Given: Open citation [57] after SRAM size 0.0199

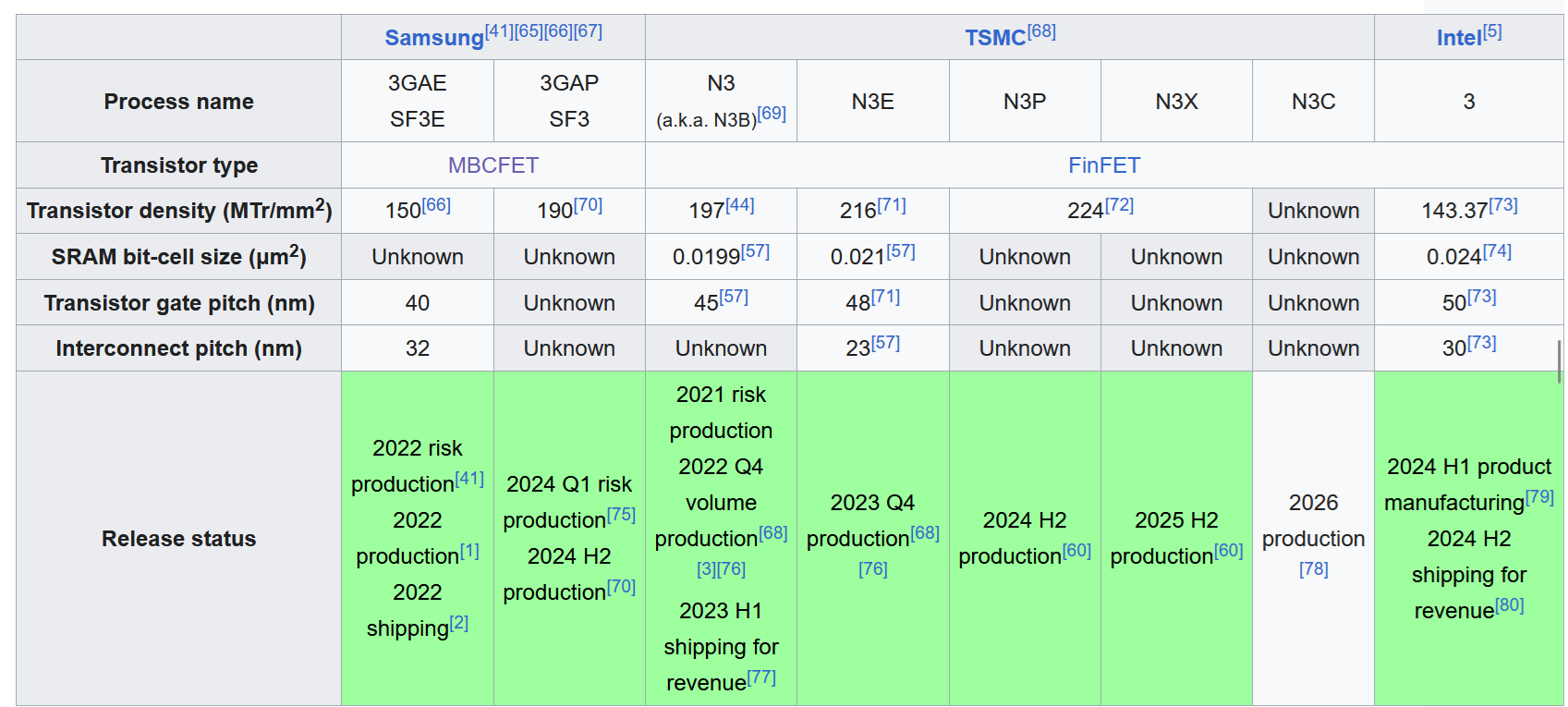Looking at the screenshot, I should pyautogui.click(x=755, y=250).
